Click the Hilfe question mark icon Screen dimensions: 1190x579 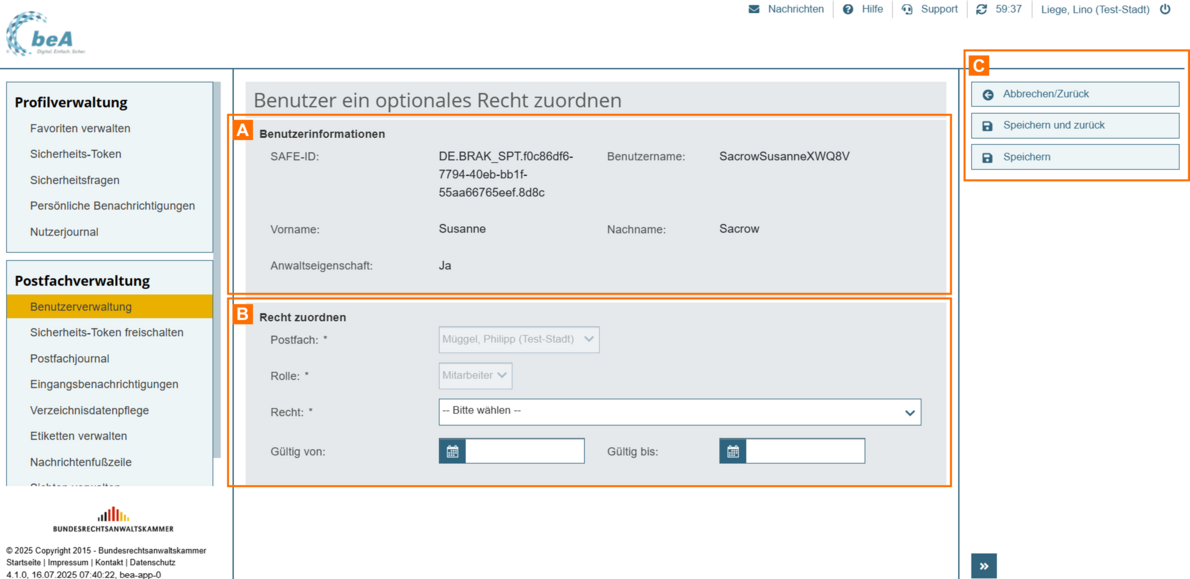[x=848, y=9]
